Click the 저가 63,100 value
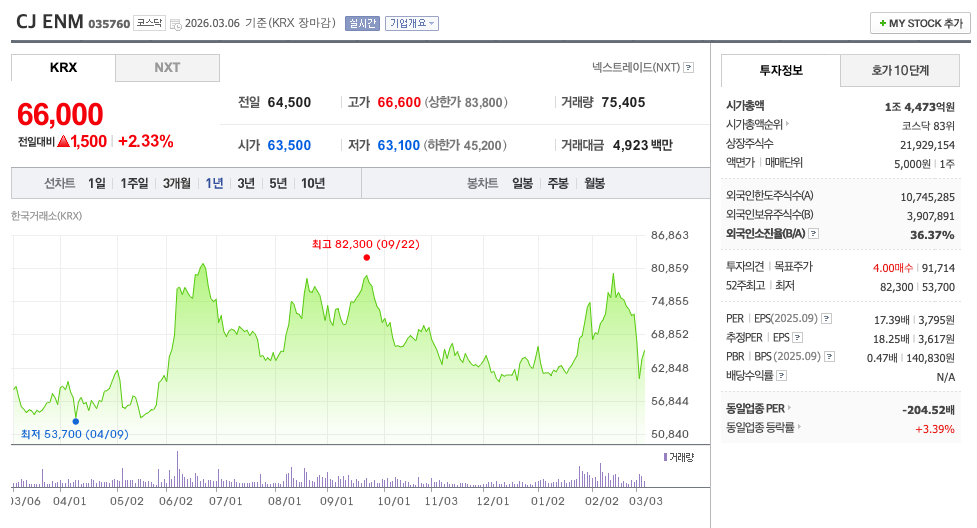The image size is (977, 528). click(399, 145)
